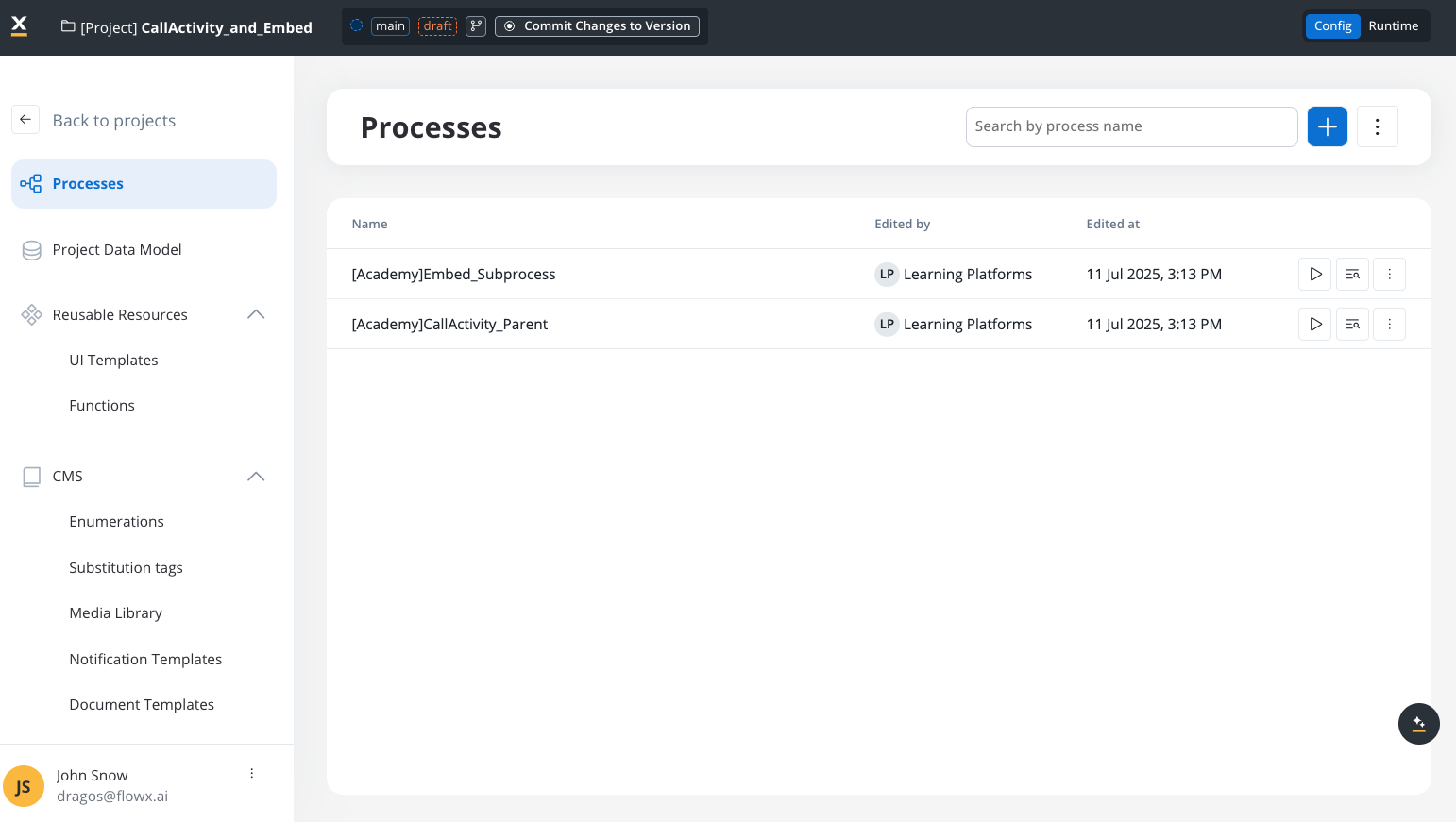The height and width of the screenshot is (822, 1456).
Task: Run the [Academy]Embed_Subprocess with play icon
Action: coord(1314,275)
